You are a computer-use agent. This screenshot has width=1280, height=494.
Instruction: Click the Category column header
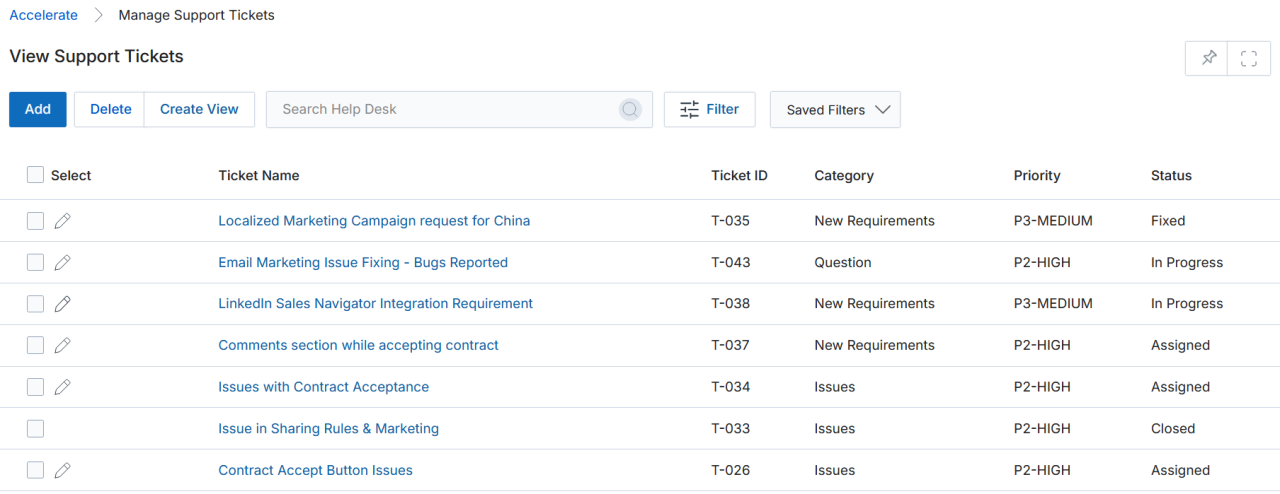tap(844, 176)
